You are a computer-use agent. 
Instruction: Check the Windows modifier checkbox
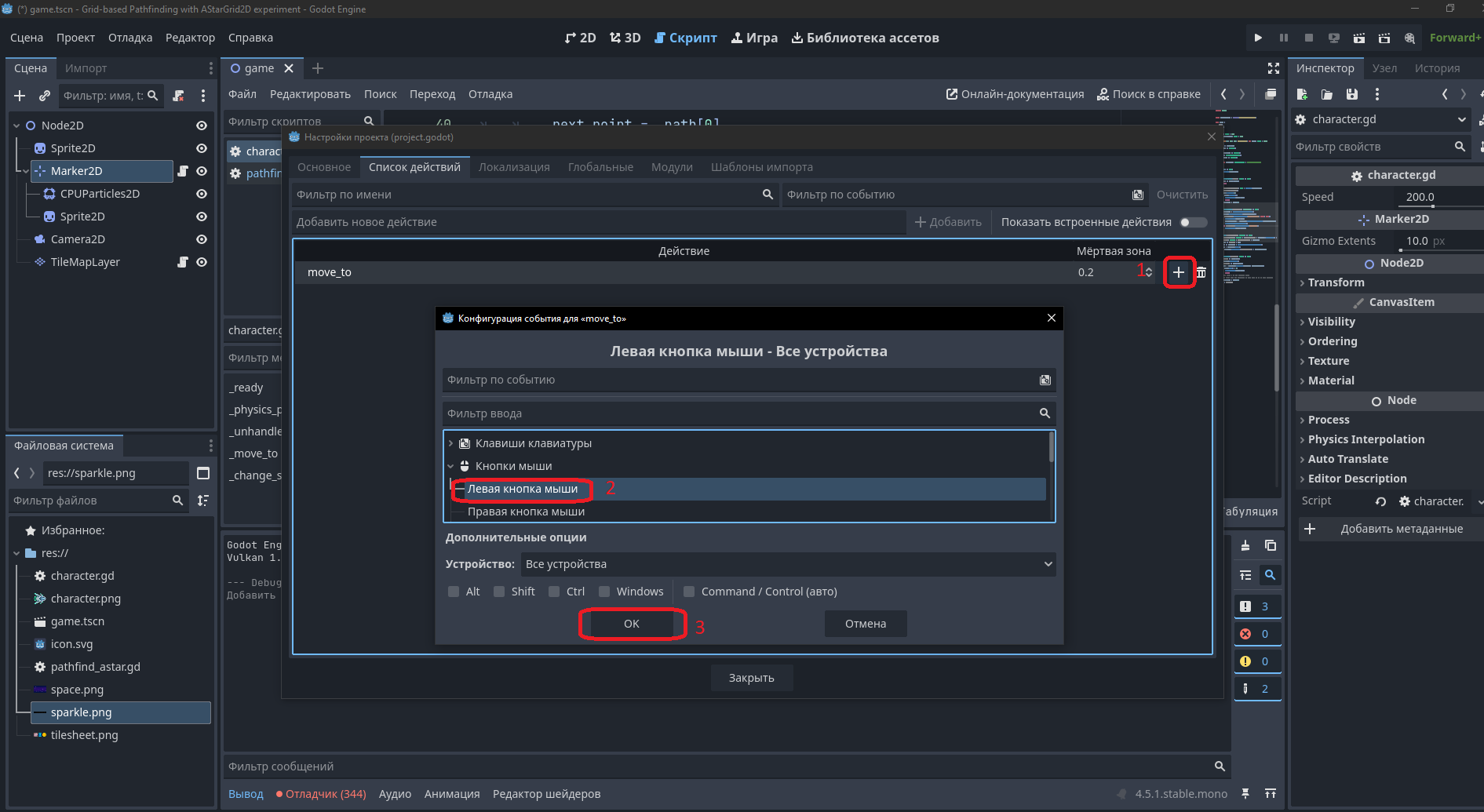[x=604, y=592]
